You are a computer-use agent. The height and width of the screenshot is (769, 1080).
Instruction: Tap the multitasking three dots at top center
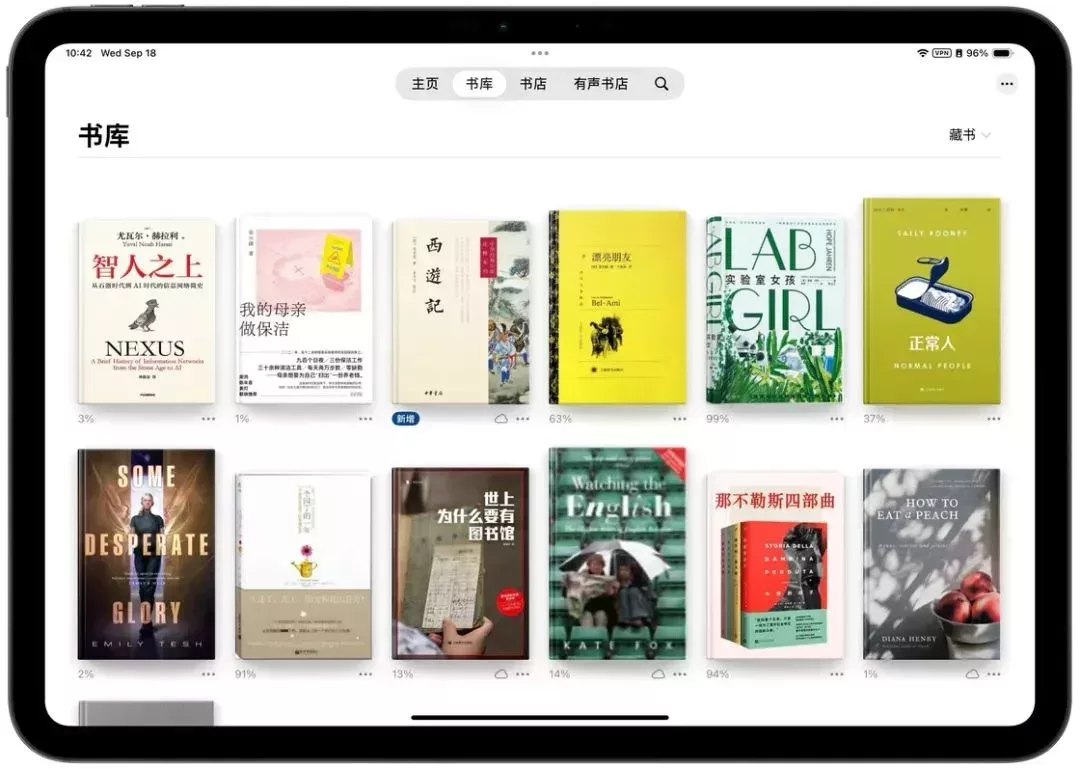(x=540, y=53)
